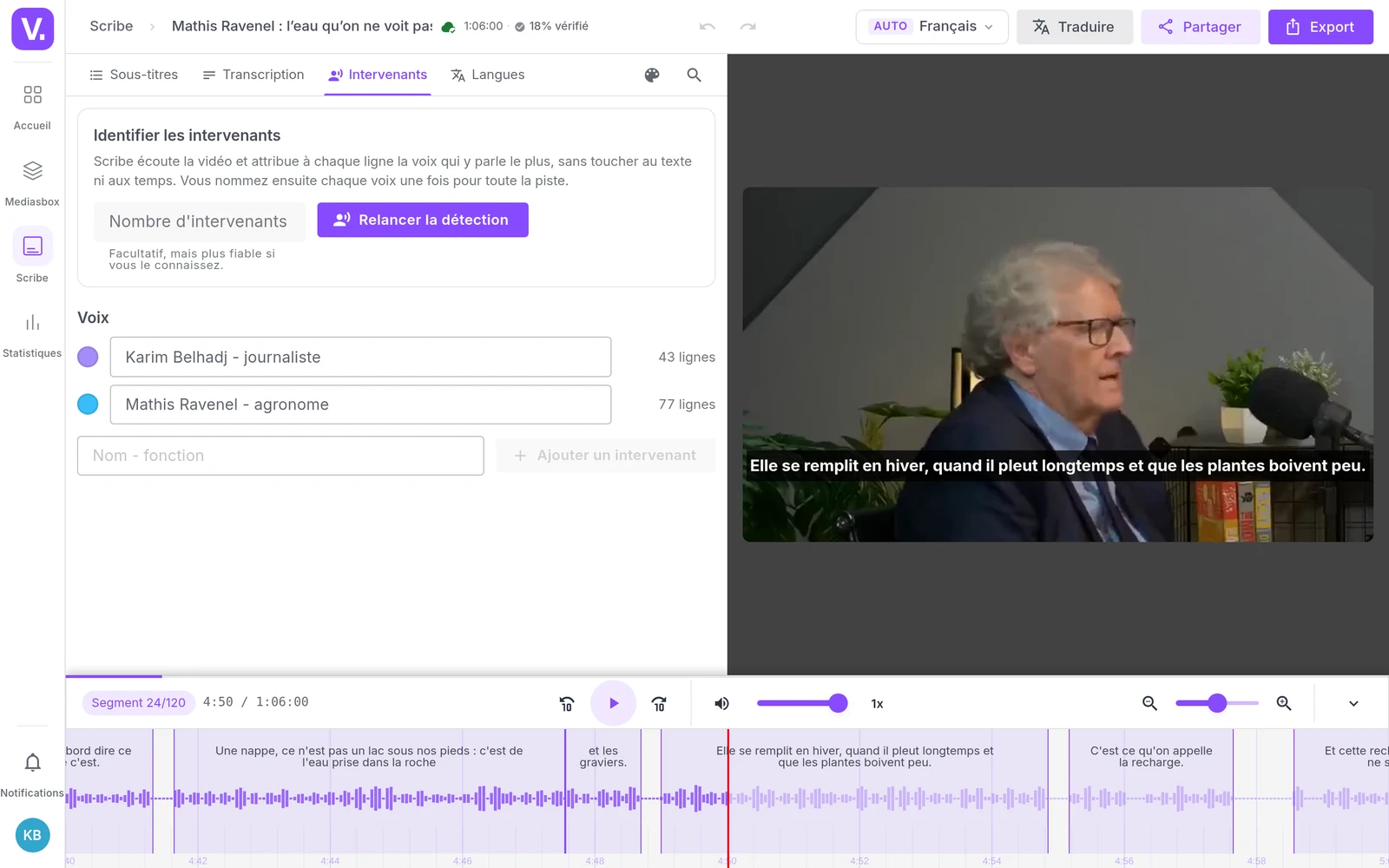1389x868 pixels.
Task: Select the Intervenants tab
Action: pos(378,76)
